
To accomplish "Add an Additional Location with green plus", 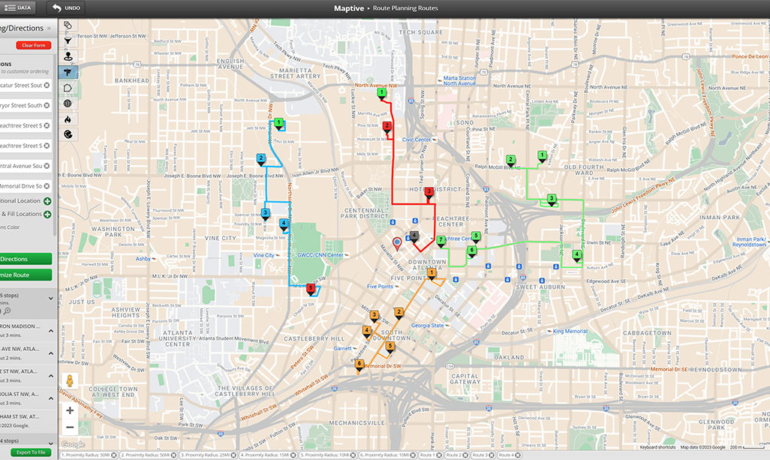I will coord(47,201).
